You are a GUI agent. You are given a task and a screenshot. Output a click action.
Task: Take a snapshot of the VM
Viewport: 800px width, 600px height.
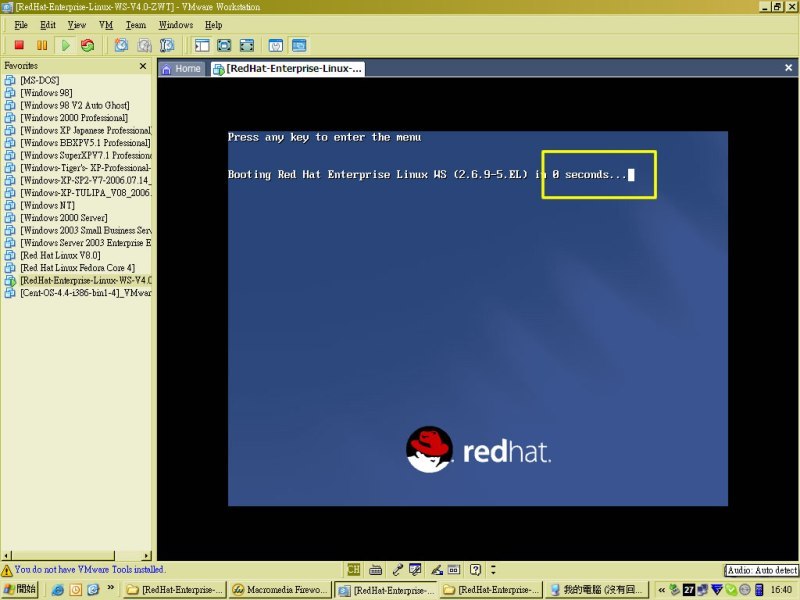pos(121,45)
